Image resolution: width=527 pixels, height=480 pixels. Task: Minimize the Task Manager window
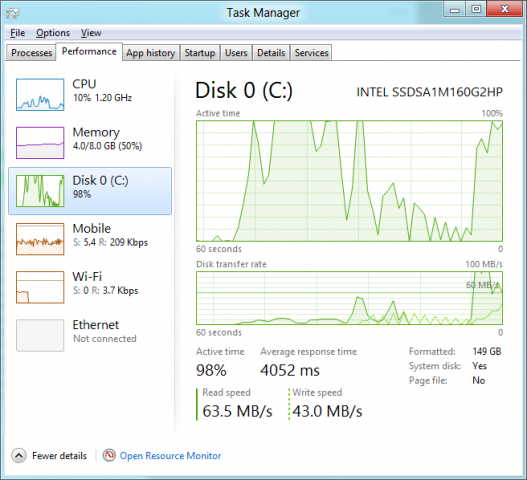(454, 9)
